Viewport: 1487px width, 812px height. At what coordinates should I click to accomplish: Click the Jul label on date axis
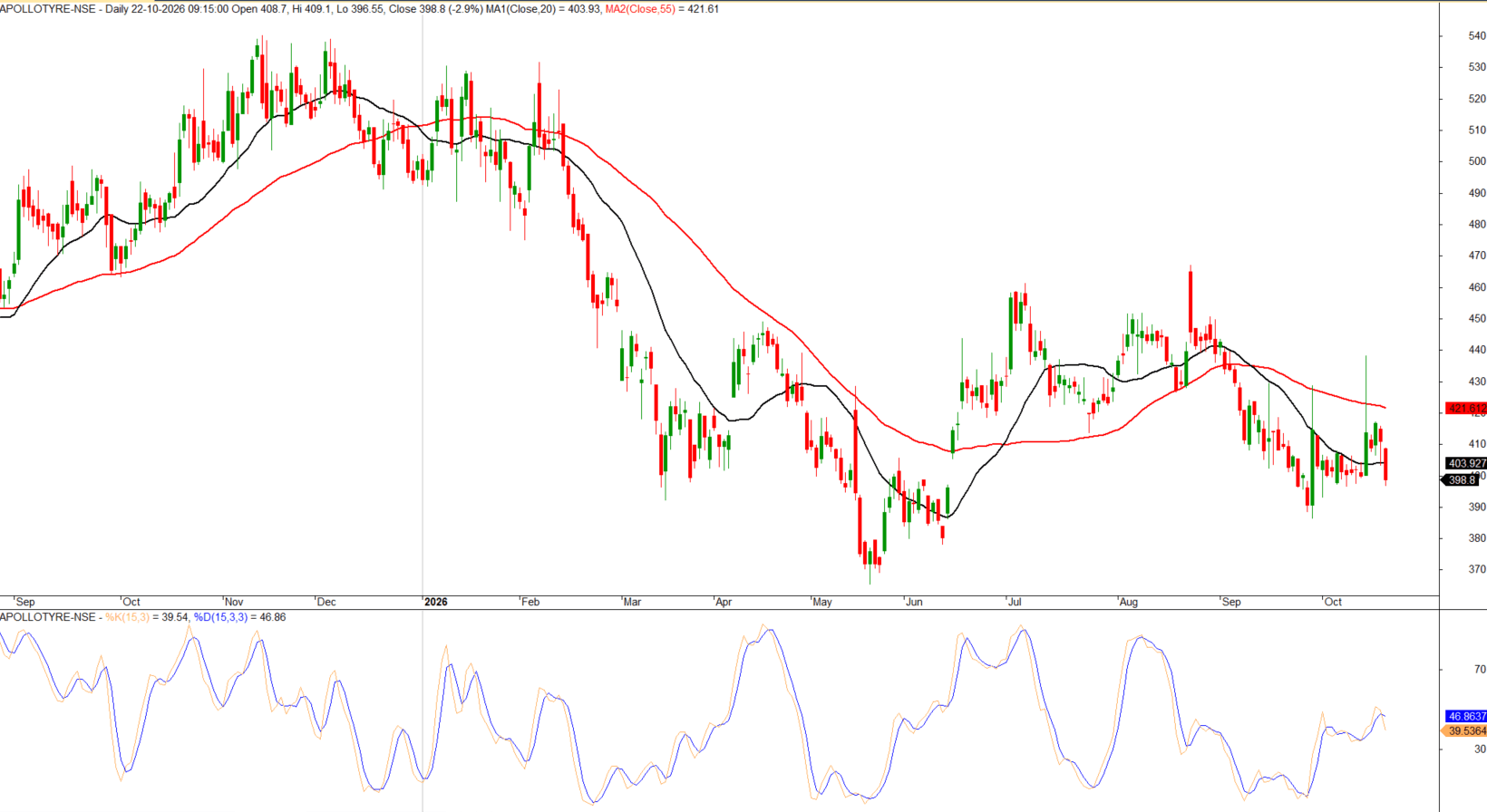coord(1014,602)
